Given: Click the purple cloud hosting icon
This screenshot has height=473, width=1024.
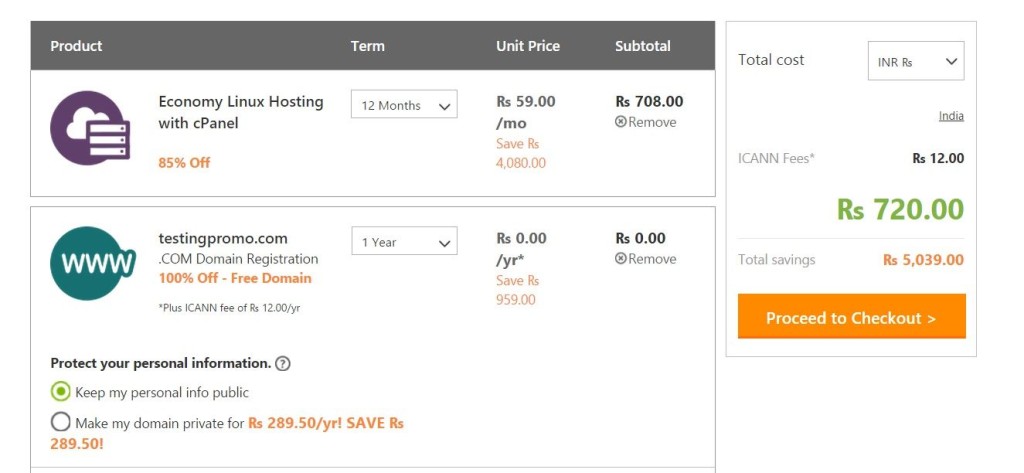Looking at the screenshot, I should coord(91,128).
